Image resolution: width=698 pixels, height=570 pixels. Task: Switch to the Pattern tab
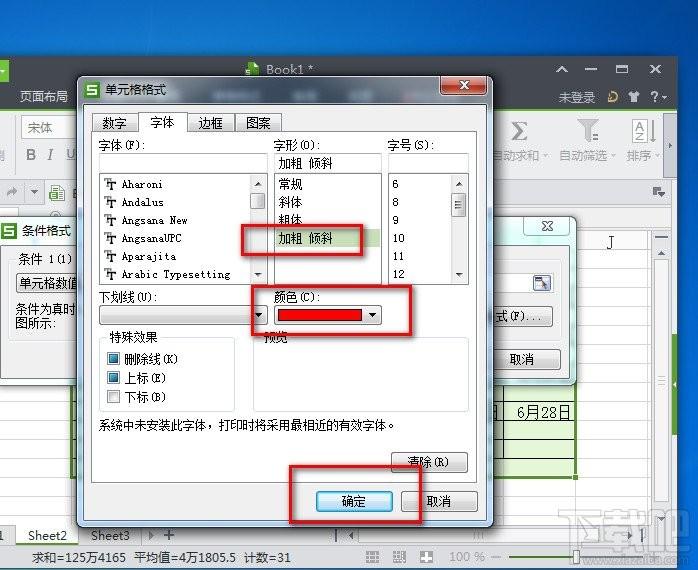pos(258,123)
